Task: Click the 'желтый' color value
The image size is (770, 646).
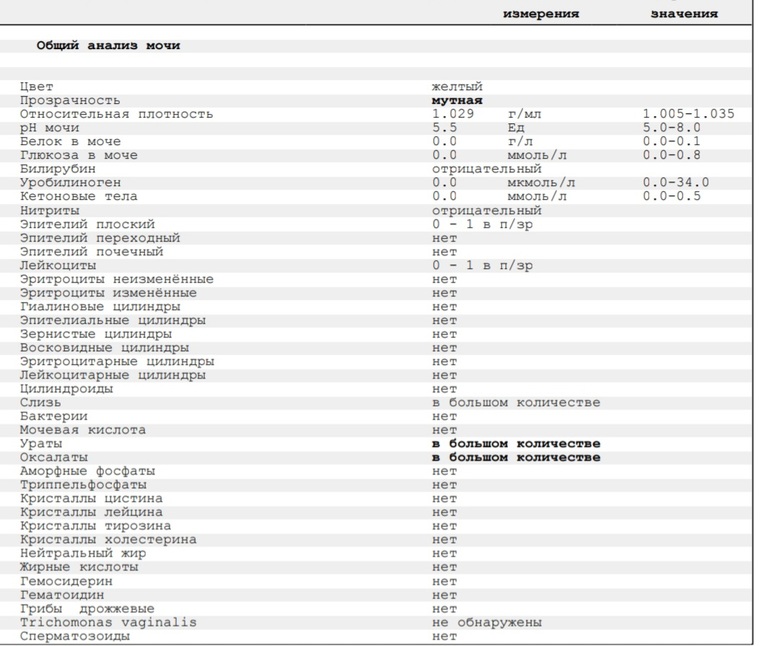Action: click(x=457, y=87)
